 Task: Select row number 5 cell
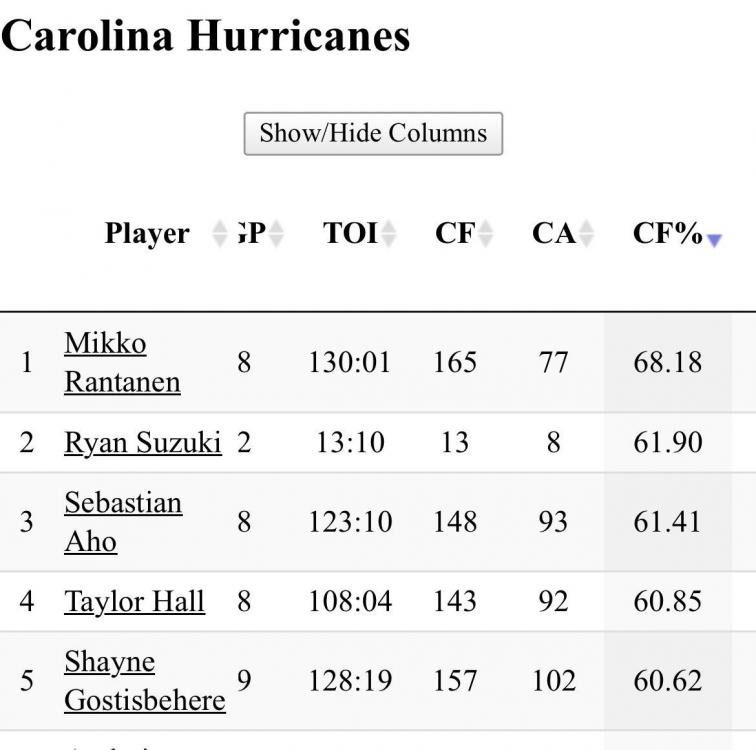(27, 680)
